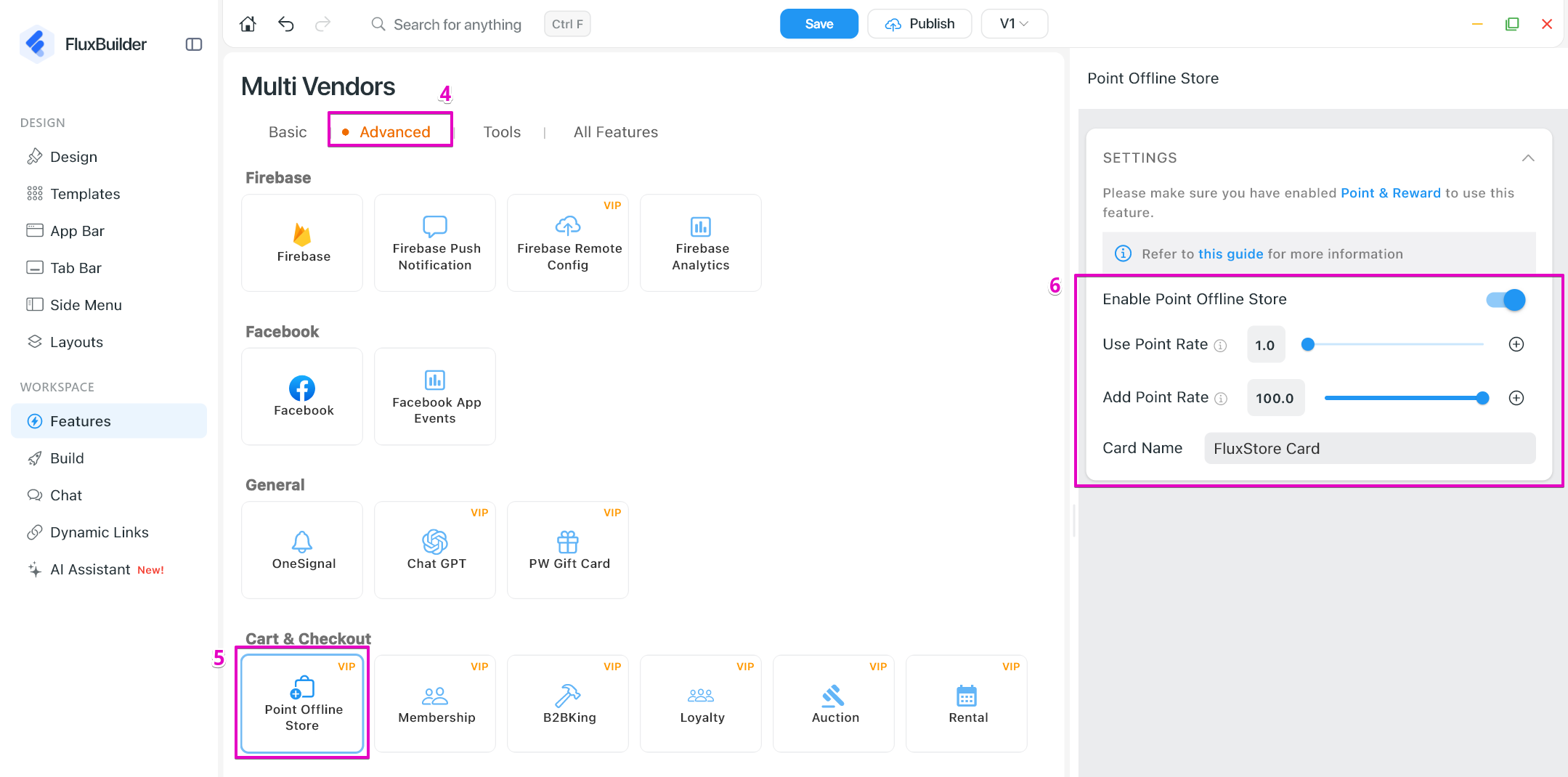Switch to the Tools tab
Viewport: 1568px width, 777px height.
click(x=502, y=132)
